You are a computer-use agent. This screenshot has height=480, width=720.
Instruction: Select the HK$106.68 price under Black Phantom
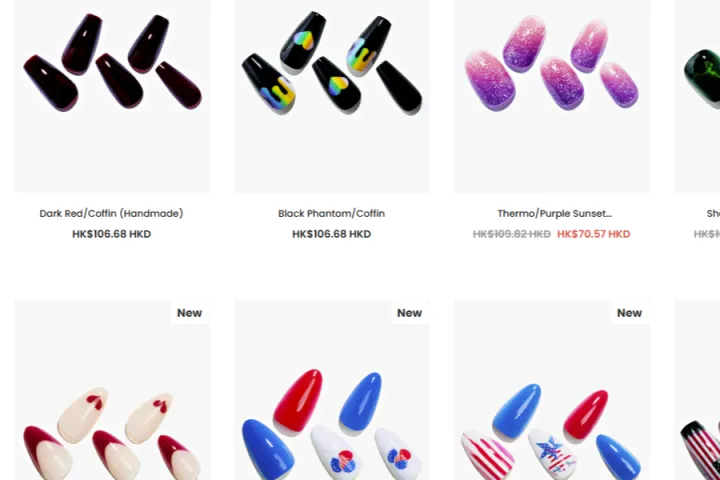pyautogui.click(x=332, y=234)
